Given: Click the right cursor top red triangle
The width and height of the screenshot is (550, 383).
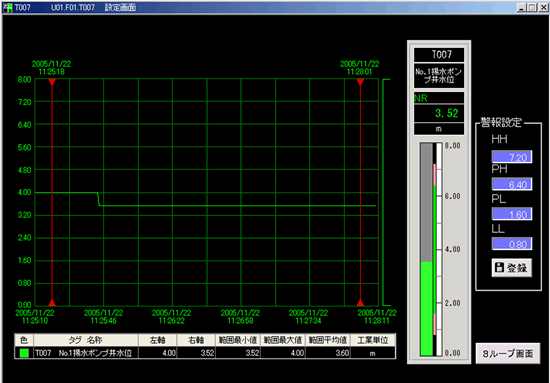Looking at the screenshot, I should tap(360, 82).
